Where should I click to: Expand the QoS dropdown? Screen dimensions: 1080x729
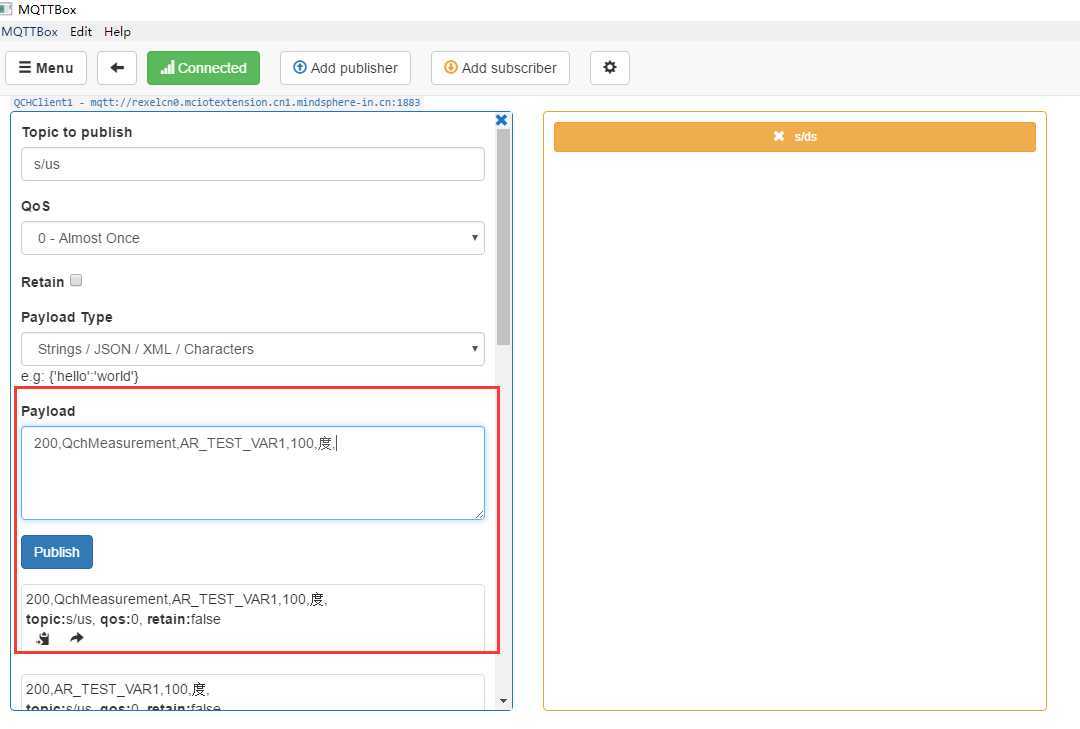[253, 238]
